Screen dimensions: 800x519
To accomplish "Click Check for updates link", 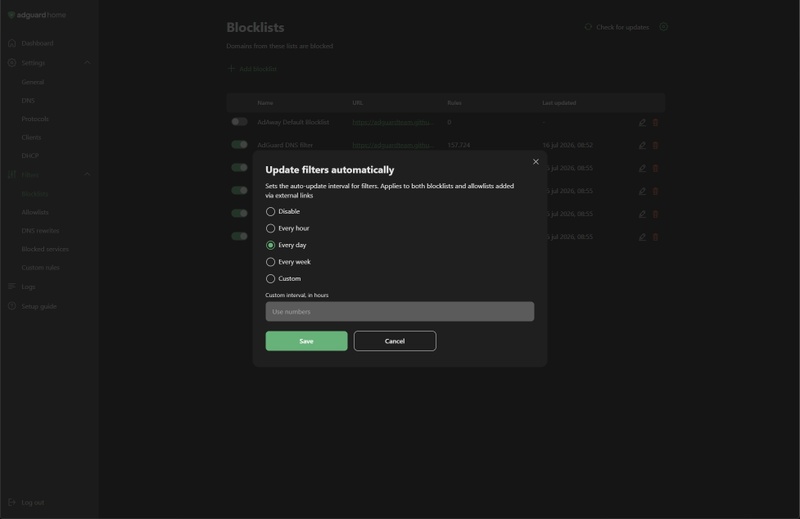I will (x=622, y=27).
